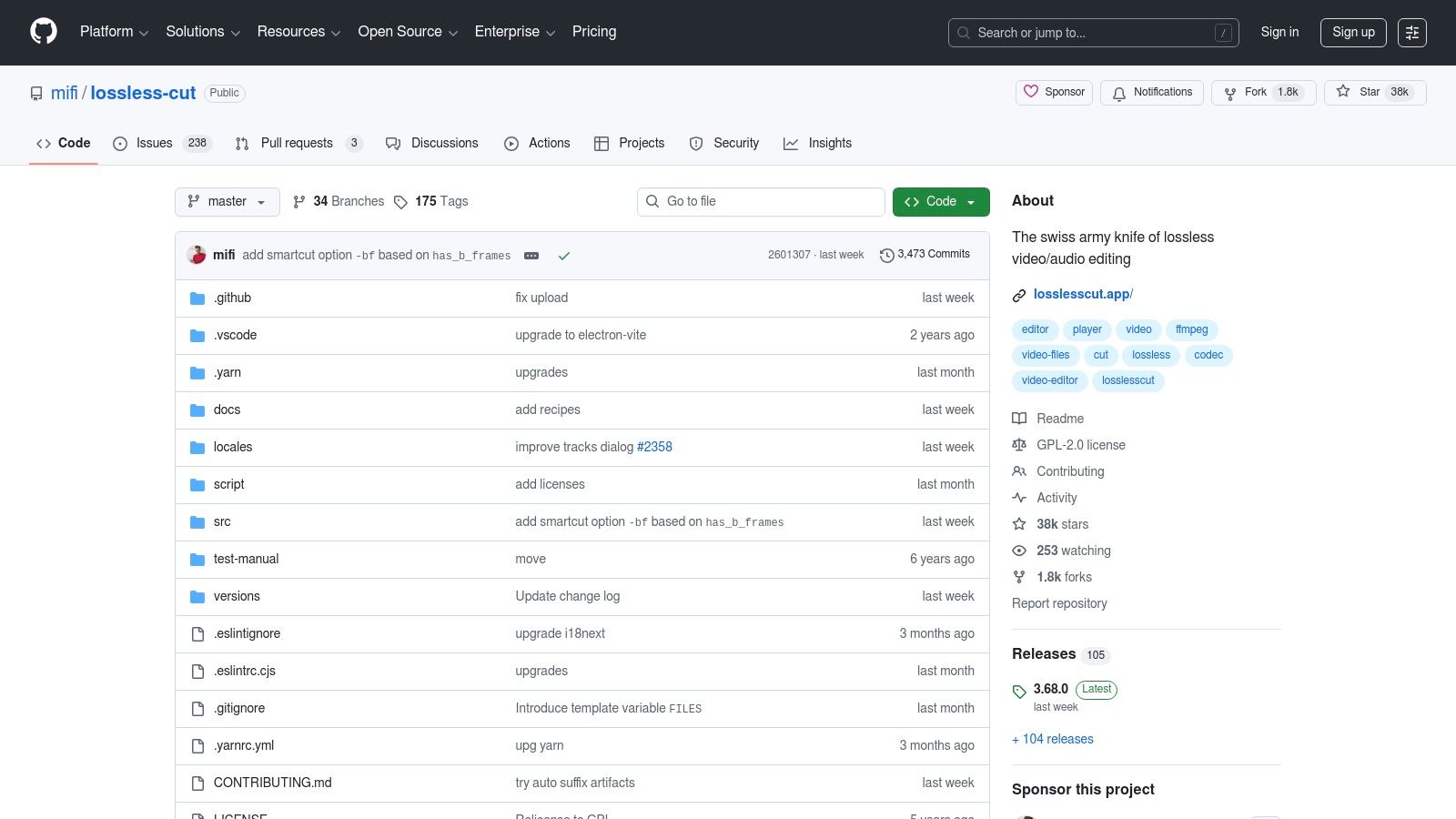Click the Activity pulse icon

(x=1019, y=498)
